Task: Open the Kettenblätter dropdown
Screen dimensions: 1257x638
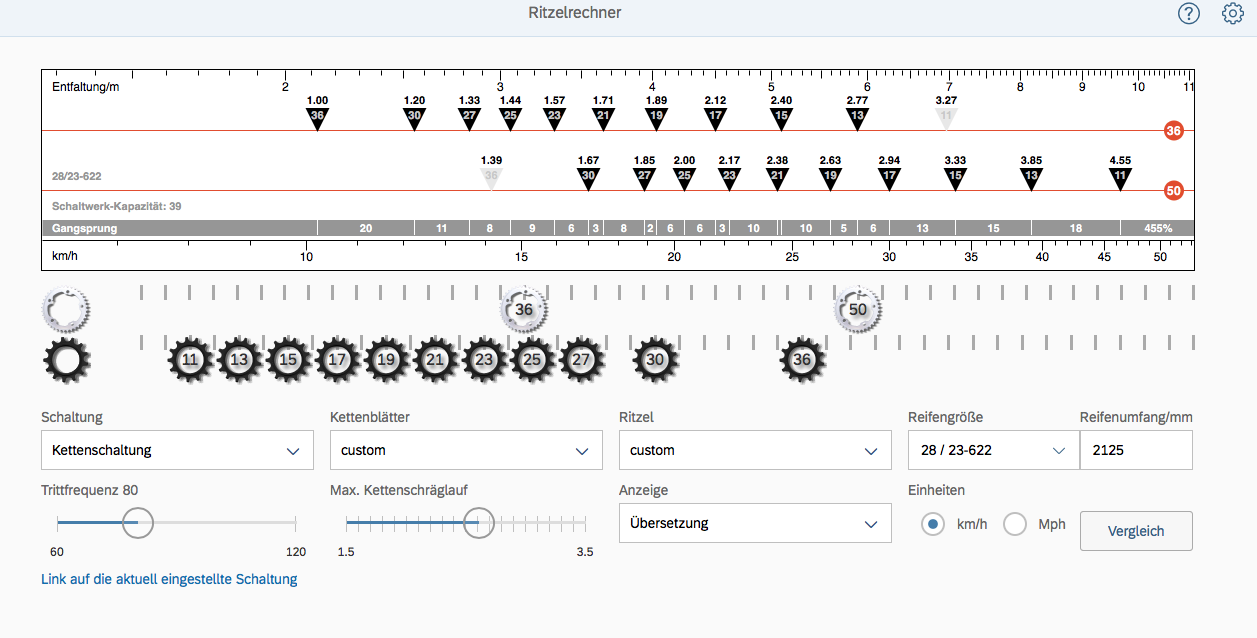Action: pyautogui.click(x=466, y=450)
